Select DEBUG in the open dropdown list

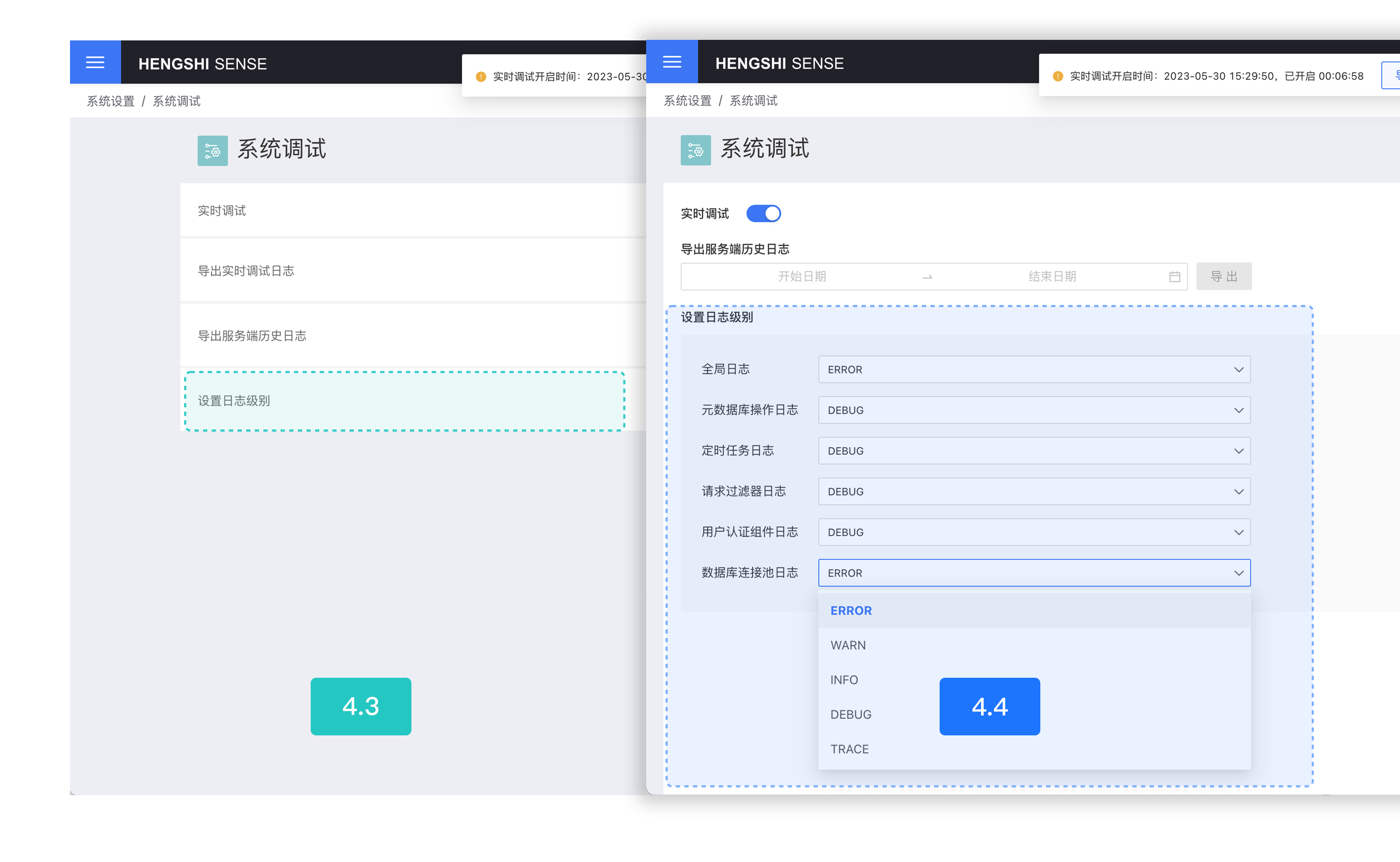pyautogui.click(x=1034, y=714)
